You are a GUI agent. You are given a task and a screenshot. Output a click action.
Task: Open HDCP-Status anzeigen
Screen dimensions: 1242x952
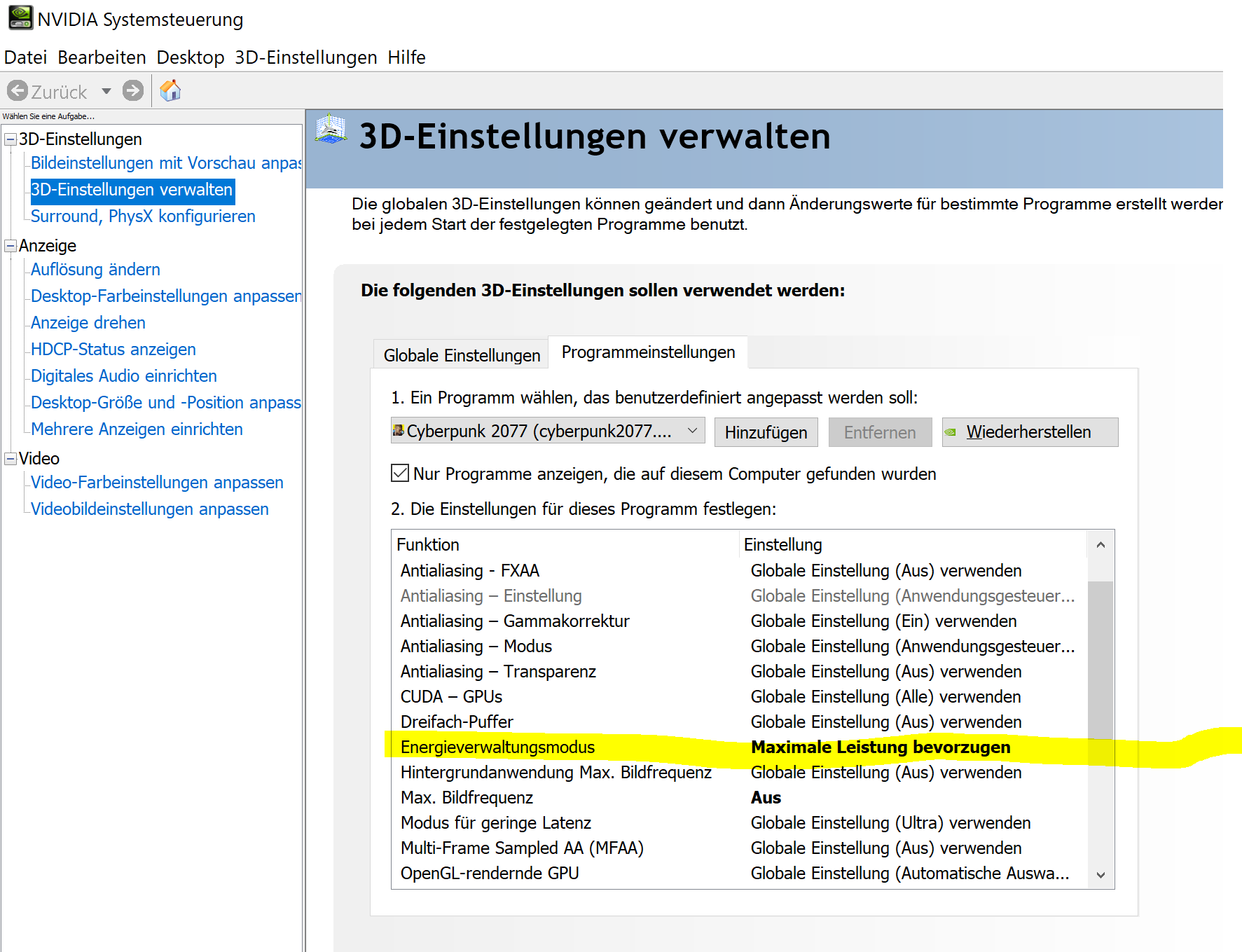[x=113, y=350]
